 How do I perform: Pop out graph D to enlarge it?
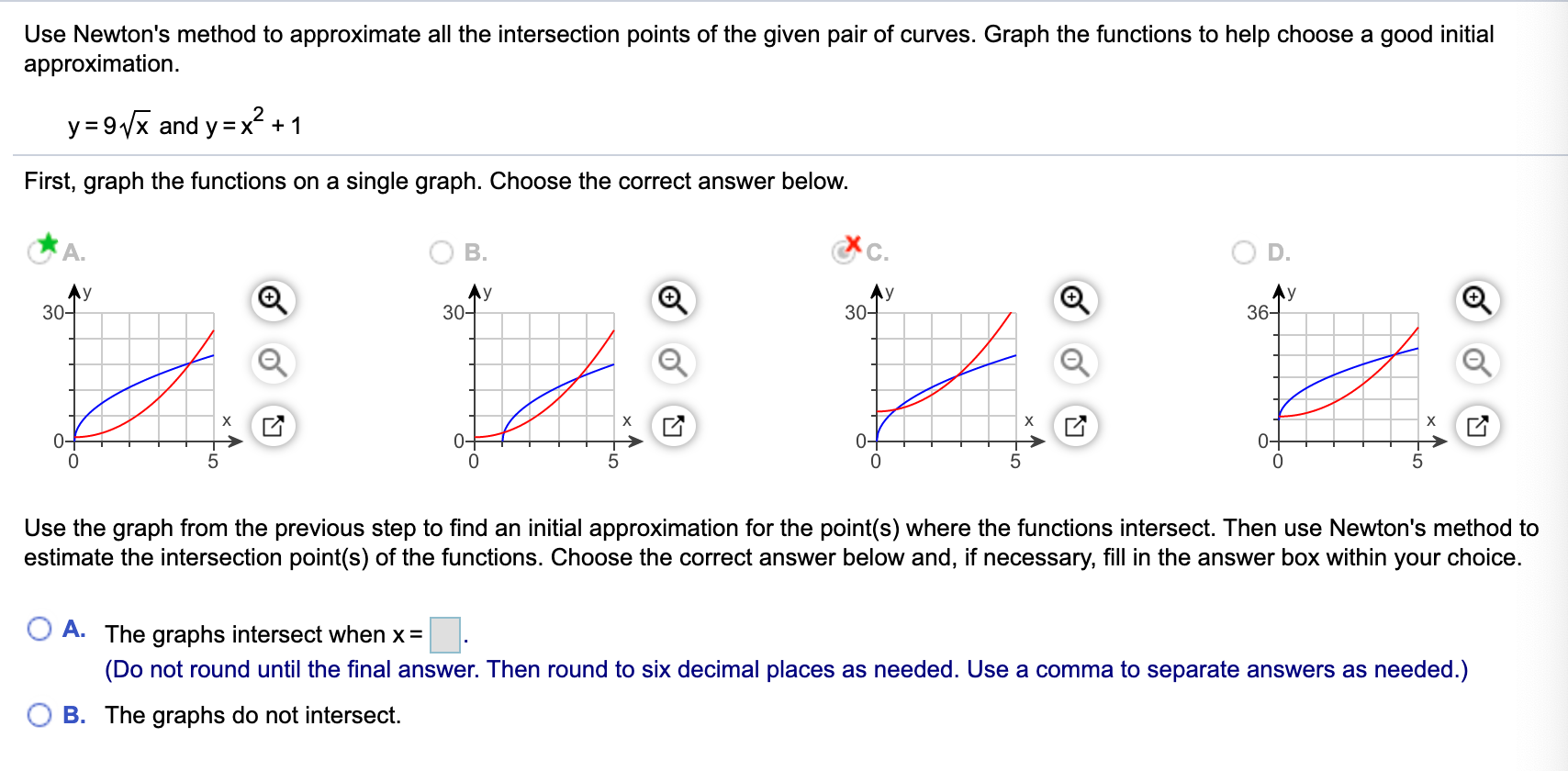[x=1477, y=426]
